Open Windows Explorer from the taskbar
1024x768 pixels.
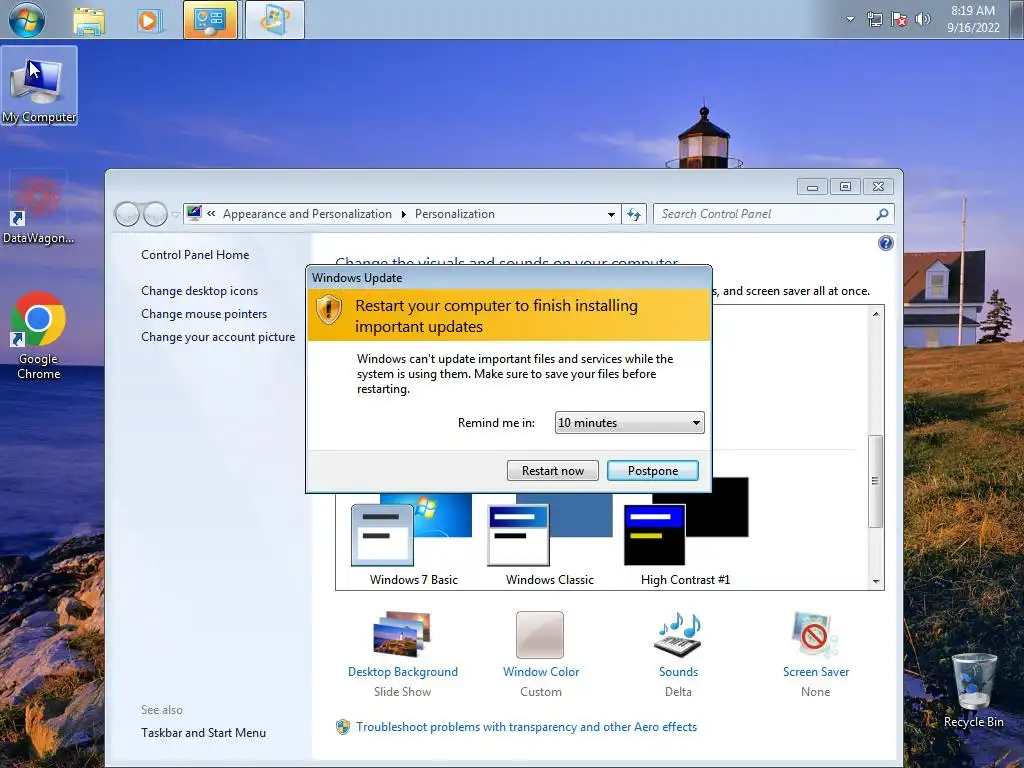tap(89, 20)
